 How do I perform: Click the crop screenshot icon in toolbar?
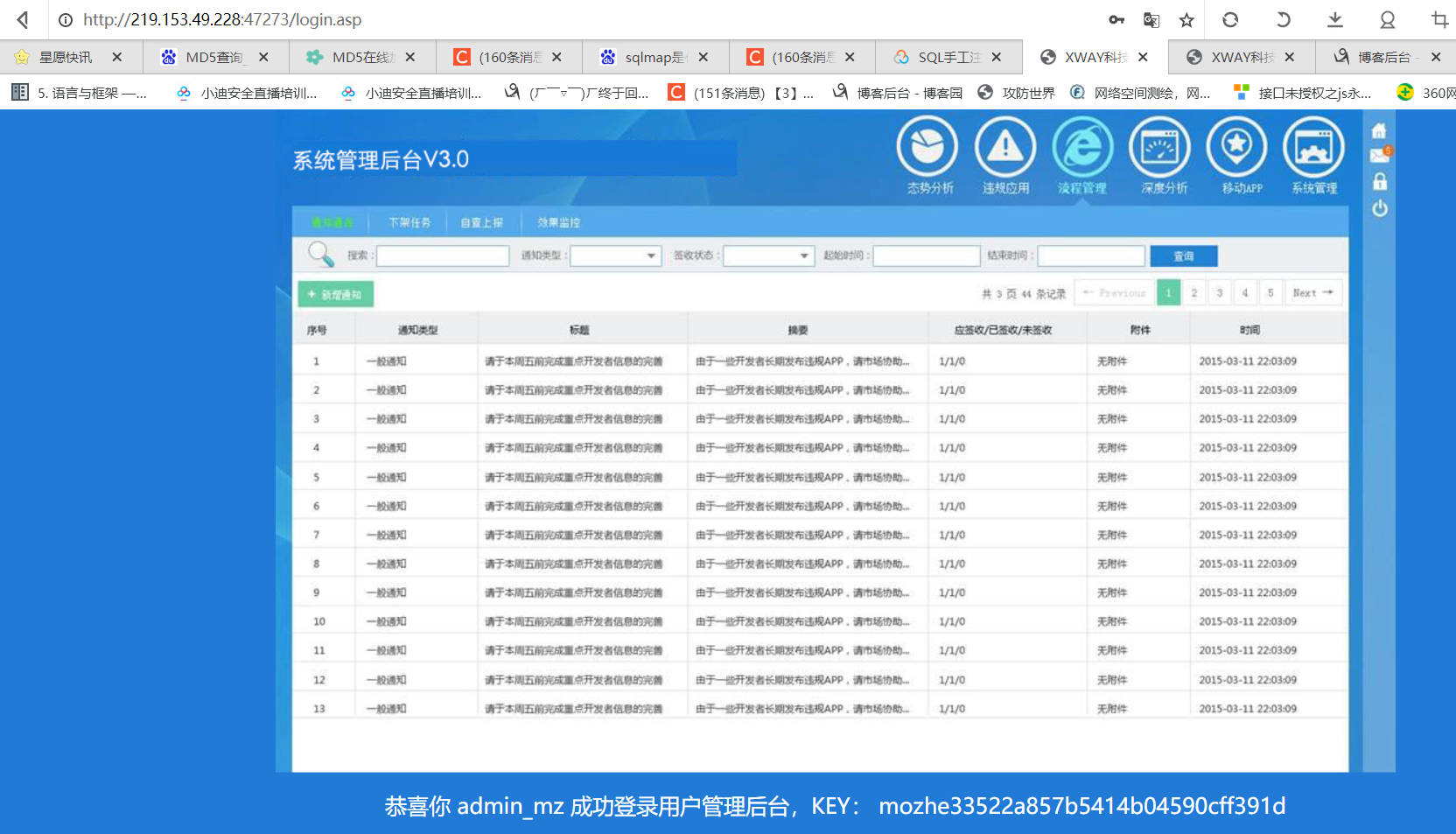click(1439, 19)
